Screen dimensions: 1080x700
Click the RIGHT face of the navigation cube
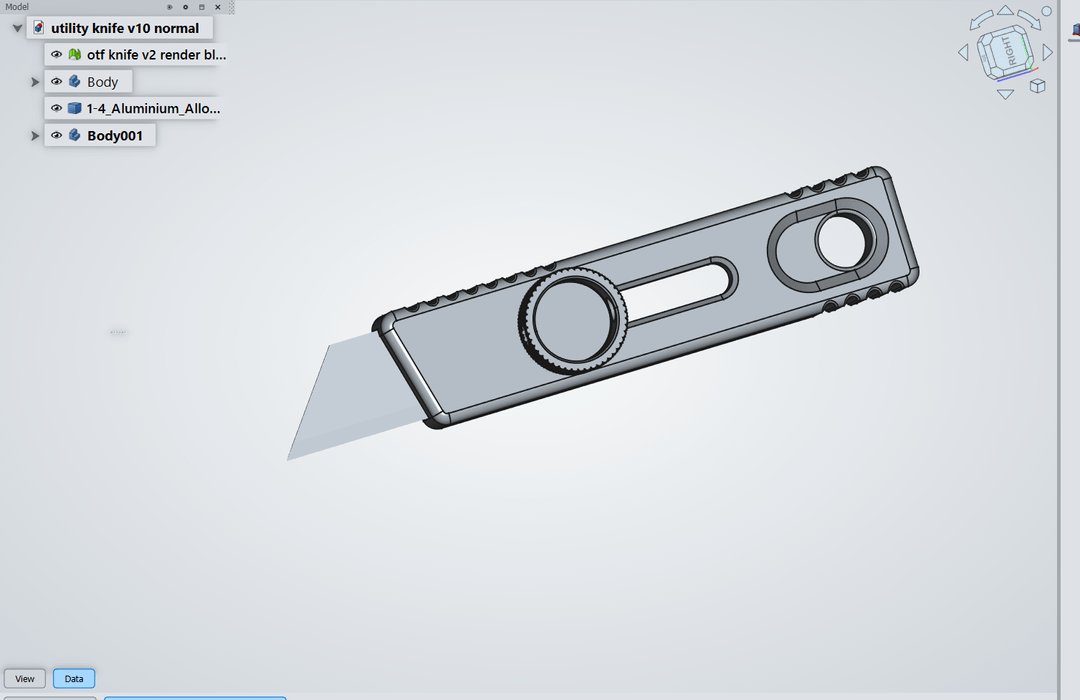[1010, 52]
